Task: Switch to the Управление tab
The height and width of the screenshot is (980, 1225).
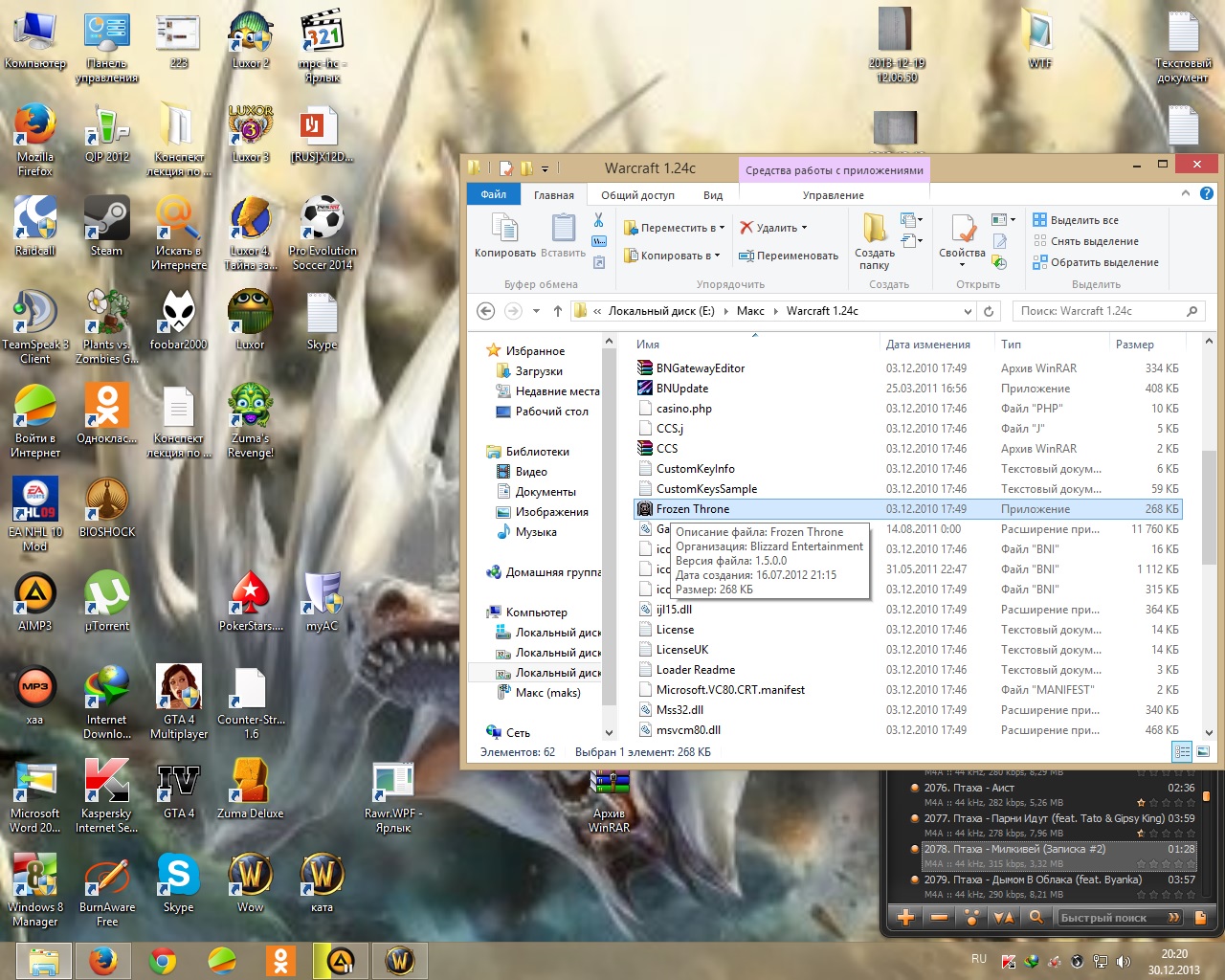Action: (x=833, y=195)
